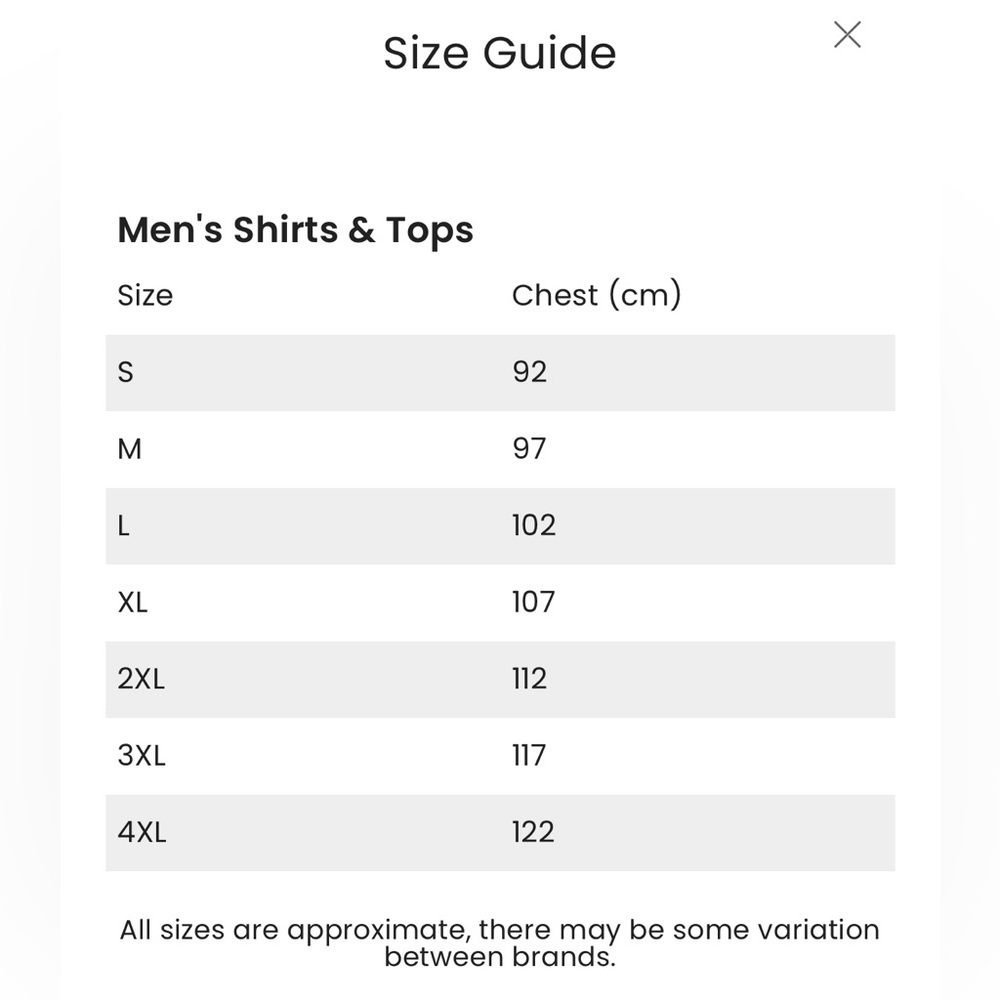Image resolution: width=1000 pixels, height=1000 pixels.
Task: Select the 3XL size row
Action: (500, 756)
